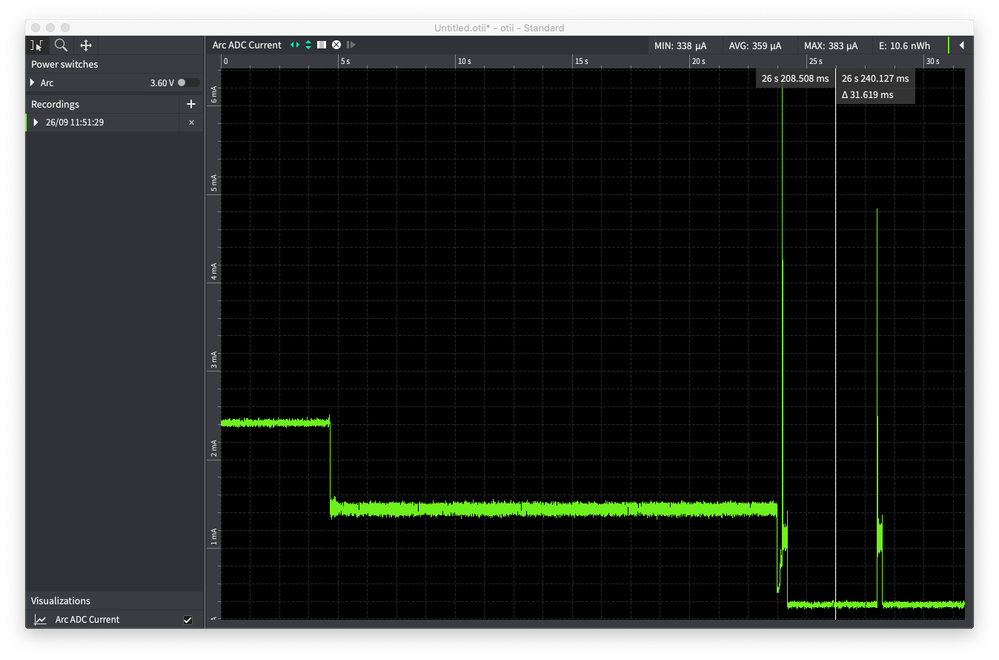Screen dimensions: 999x660
Task: Collapse the side panel with the triangle arrow
Action: click(961, 45)
